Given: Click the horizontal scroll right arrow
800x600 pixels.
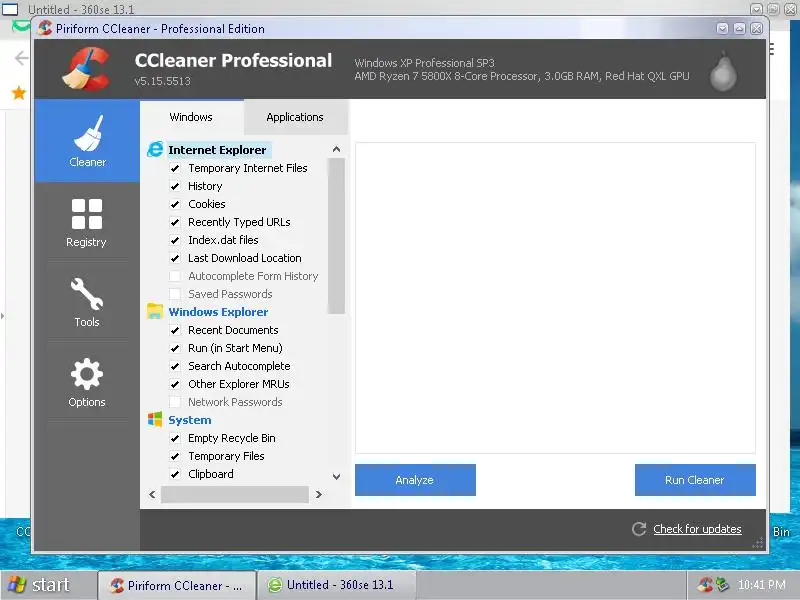Looking at the screenshot, I should pyautogui.click(x=319, y=494).
